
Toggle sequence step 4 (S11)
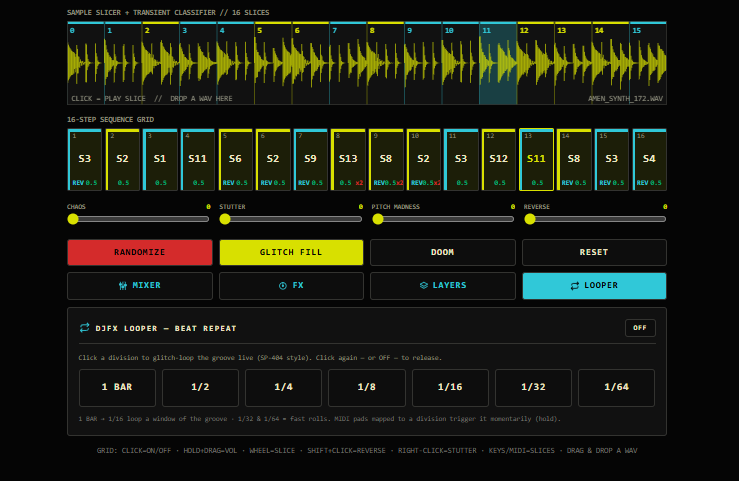[198, 160]
